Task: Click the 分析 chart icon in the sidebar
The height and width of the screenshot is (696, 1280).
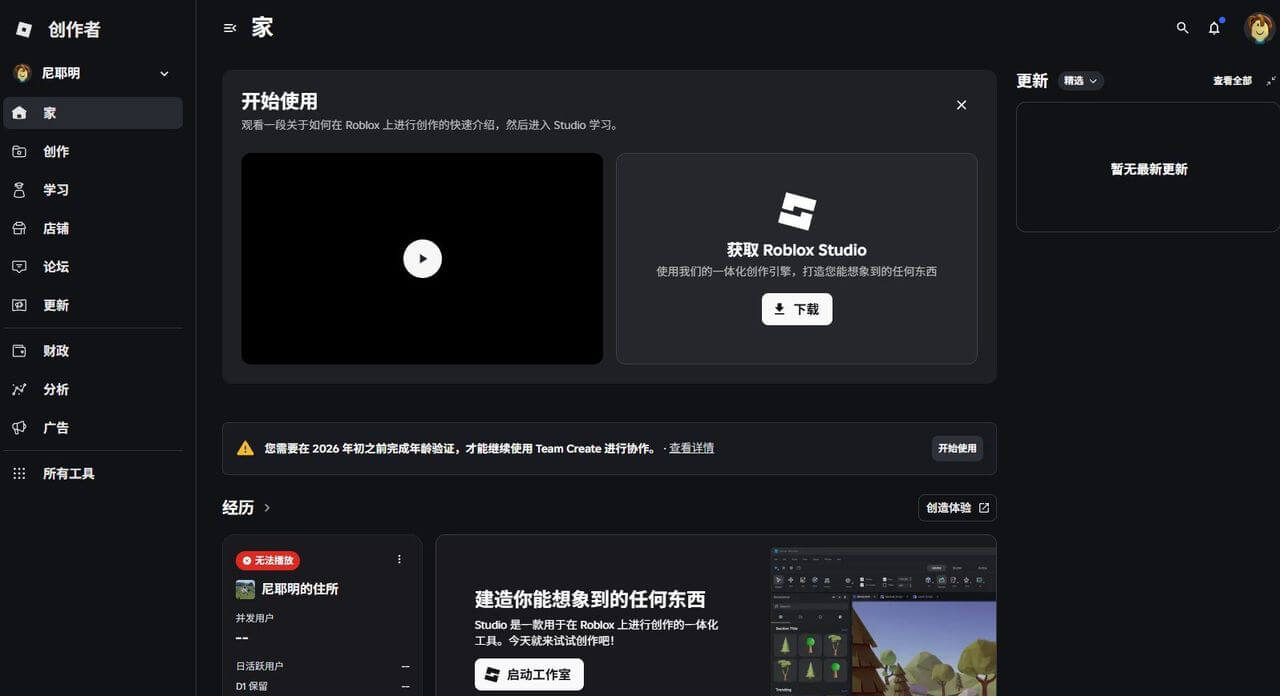Action: click(19, 390)
